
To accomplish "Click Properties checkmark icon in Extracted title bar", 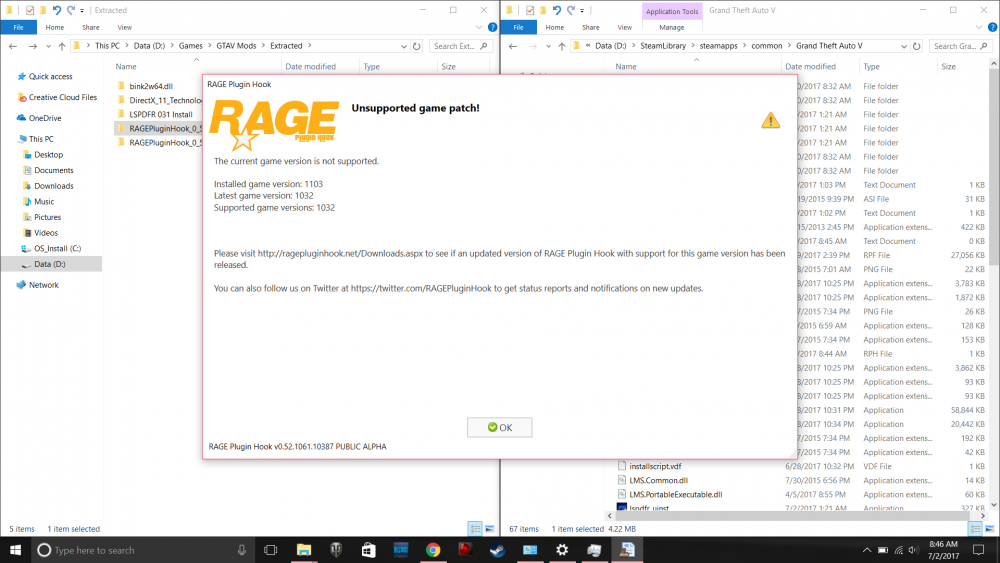I will 29,10.
